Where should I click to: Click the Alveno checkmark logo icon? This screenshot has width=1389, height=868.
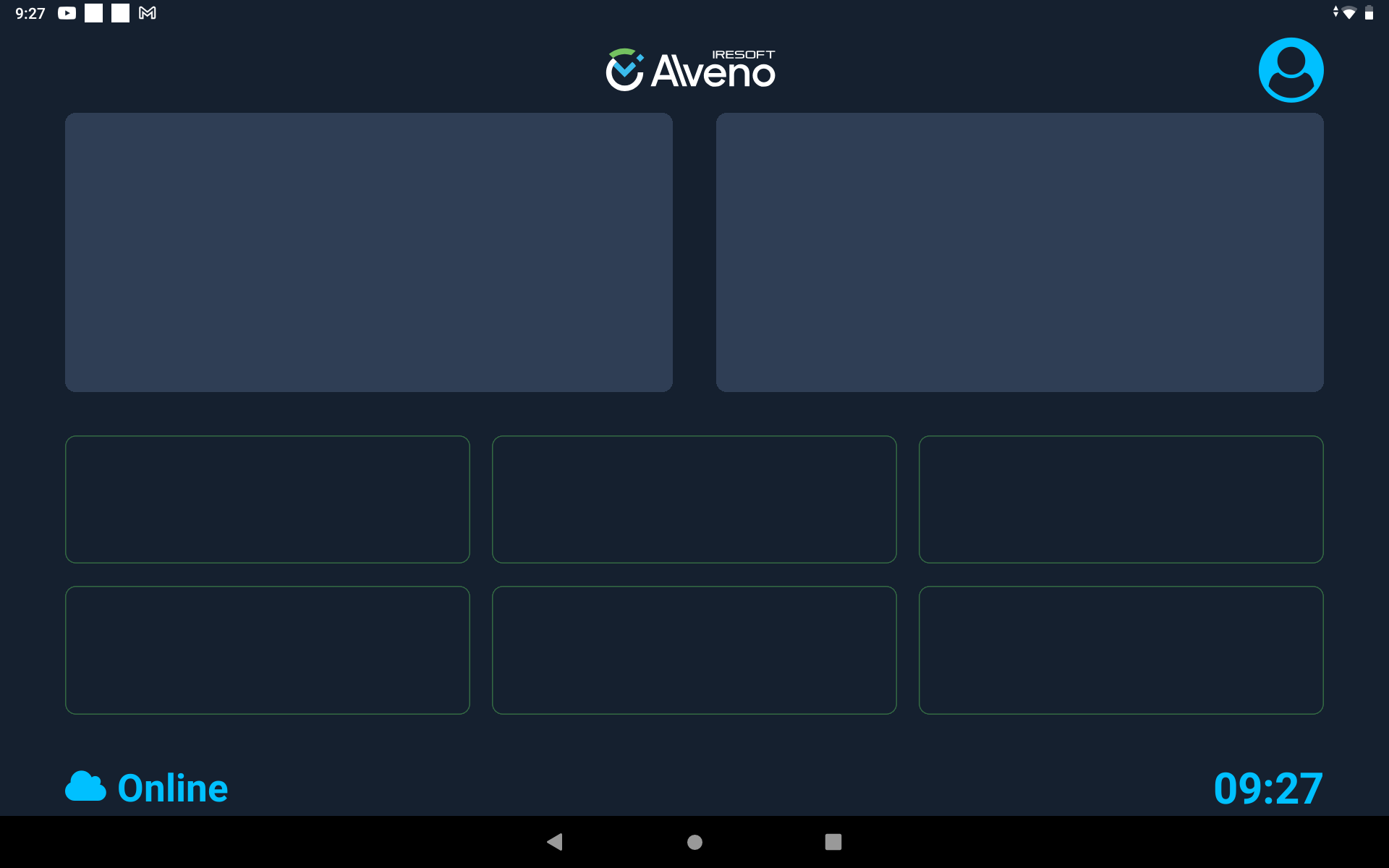pyautogui.click(x=624, y=71)
